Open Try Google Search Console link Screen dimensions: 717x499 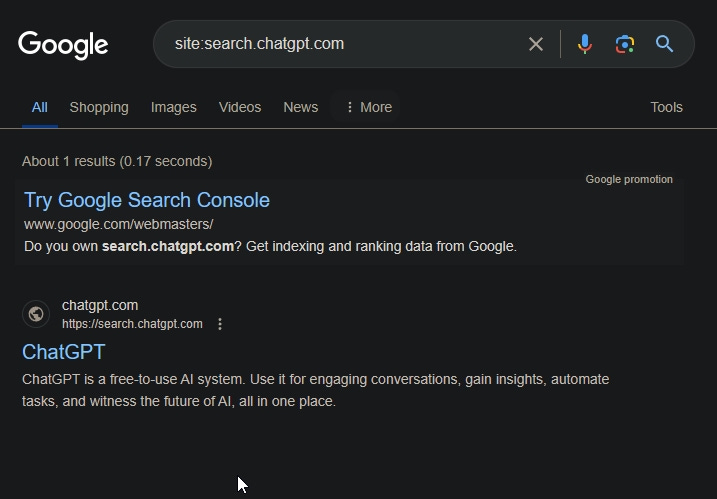(147, 200)
